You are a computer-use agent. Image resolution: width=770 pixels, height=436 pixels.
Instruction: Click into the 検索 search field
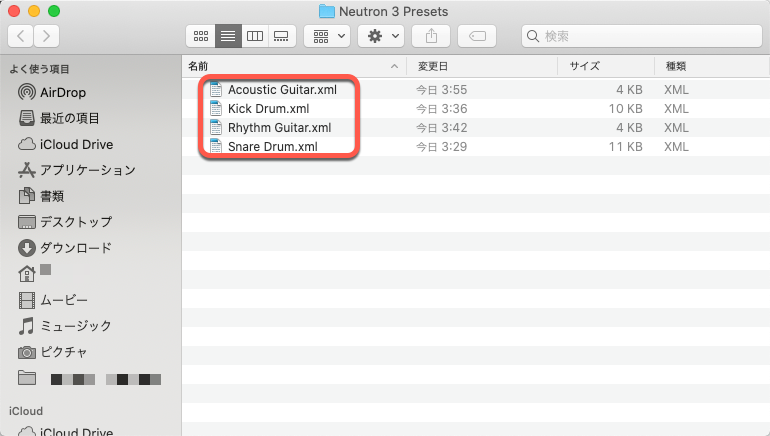click(642, 36)
